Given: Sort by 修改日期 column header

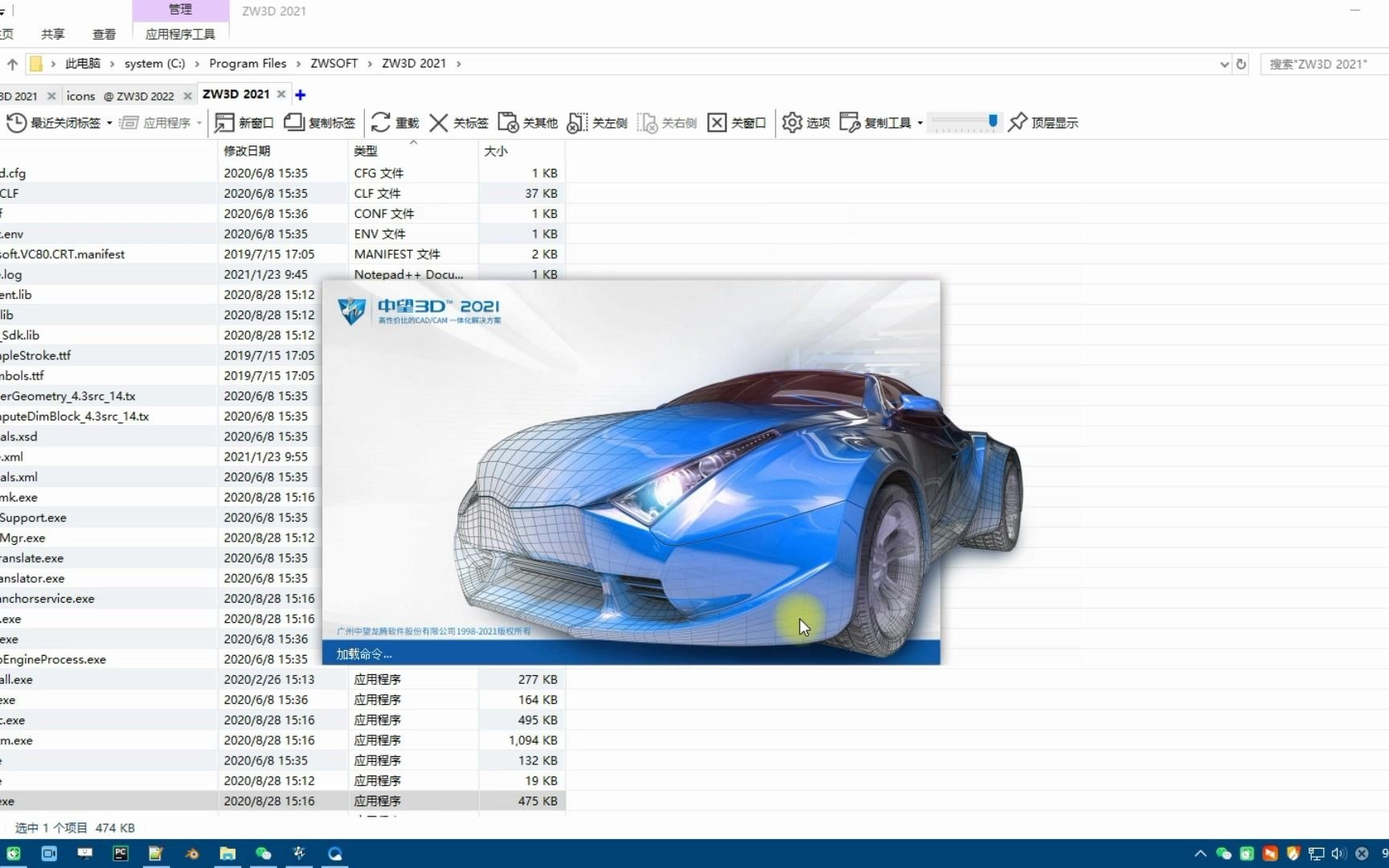Looking at the screenshot, I should click(x=283, y=150).
